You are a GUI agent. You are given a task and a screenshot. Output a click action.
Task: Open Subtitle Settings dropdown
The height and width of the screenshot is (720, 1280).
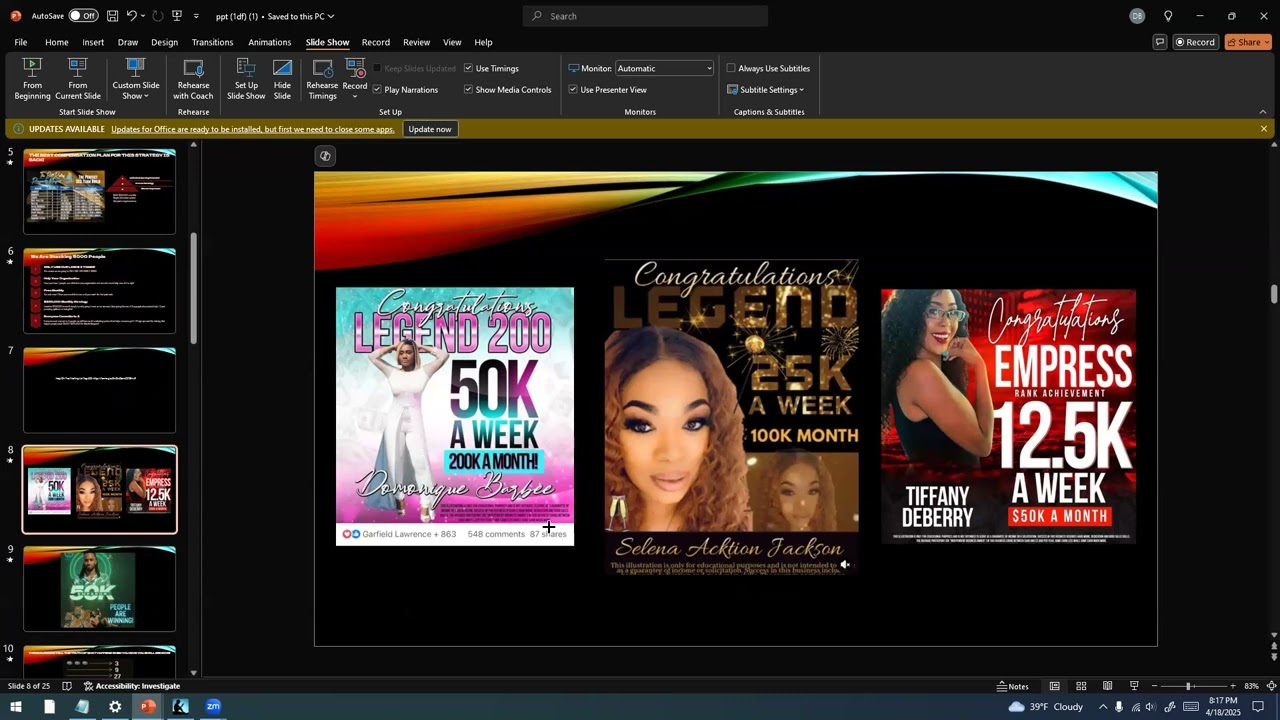(x=766, y=90)
